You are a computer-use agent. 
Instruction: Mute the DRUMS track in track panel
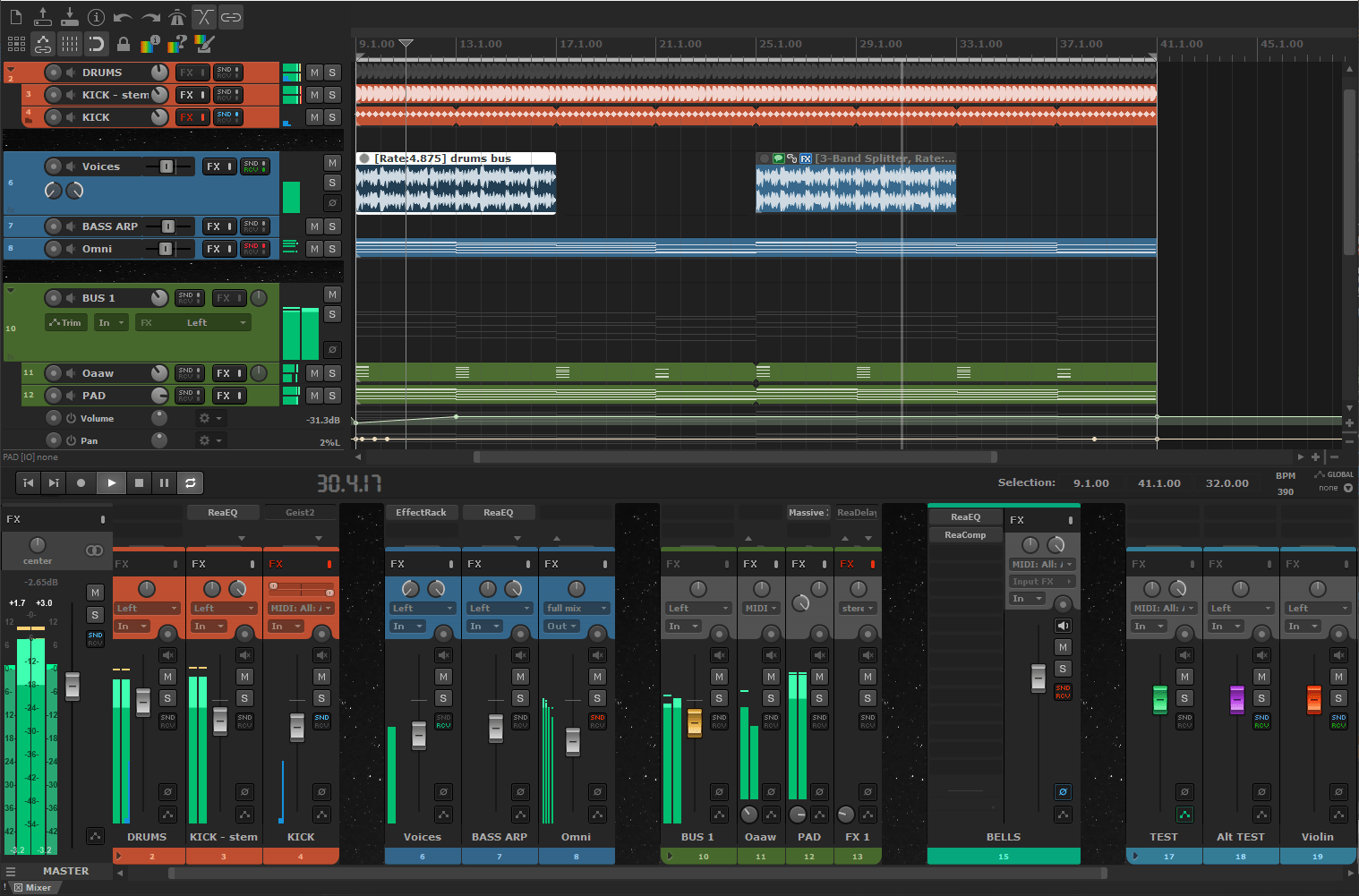click(314, 73)
